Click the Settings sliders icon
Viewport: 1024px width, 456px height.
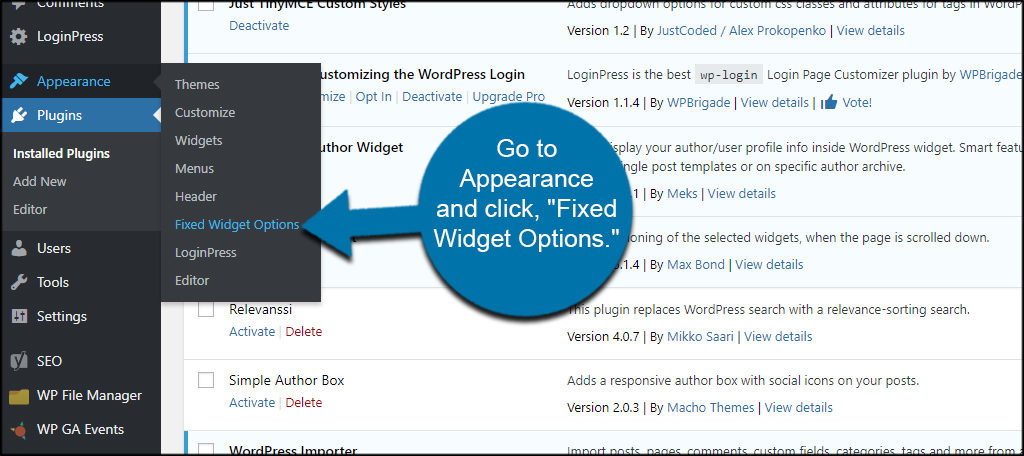coord(19,316)
